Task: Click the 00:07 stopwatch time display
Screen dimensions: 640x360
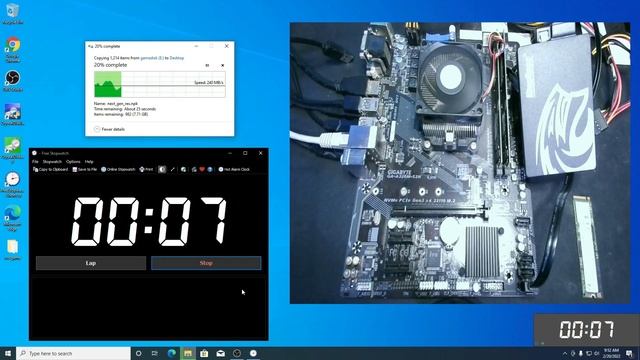Action: tap(149, 222)
